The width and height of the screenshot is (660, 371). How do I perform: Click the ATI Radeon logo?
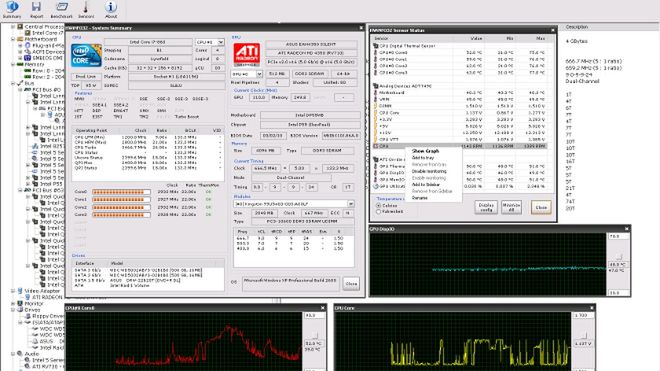coord(247,54)
